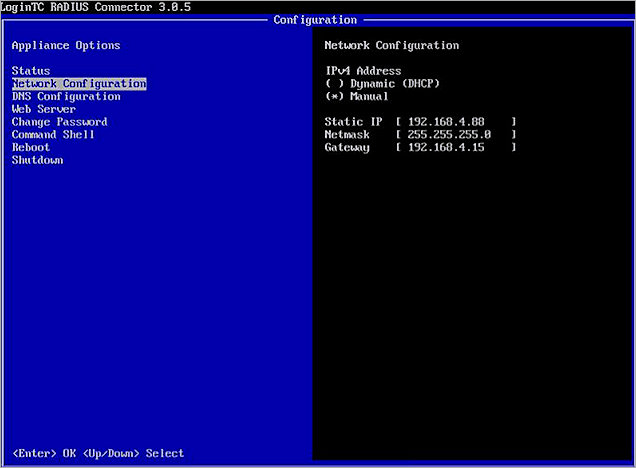636x468 pixels.
Task: Go to the Web Server option
Action: click(44, 109)
